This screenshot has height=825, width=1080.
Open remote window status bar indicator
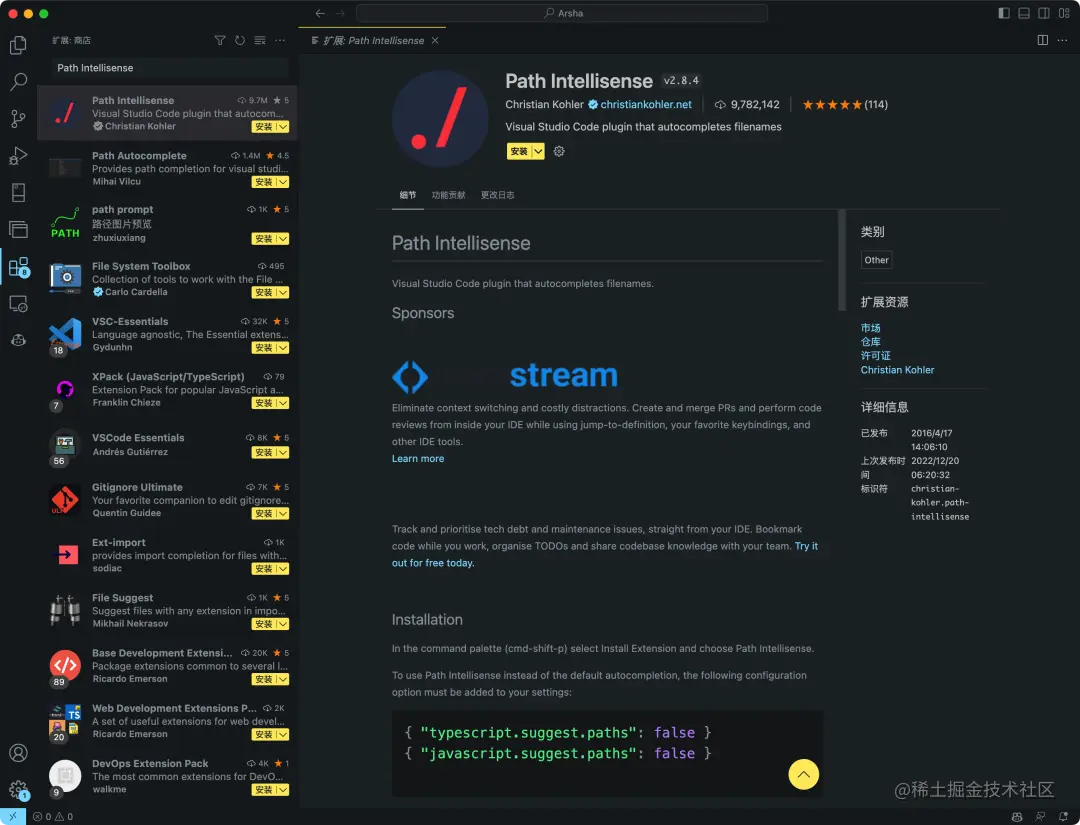click(12, 817)
